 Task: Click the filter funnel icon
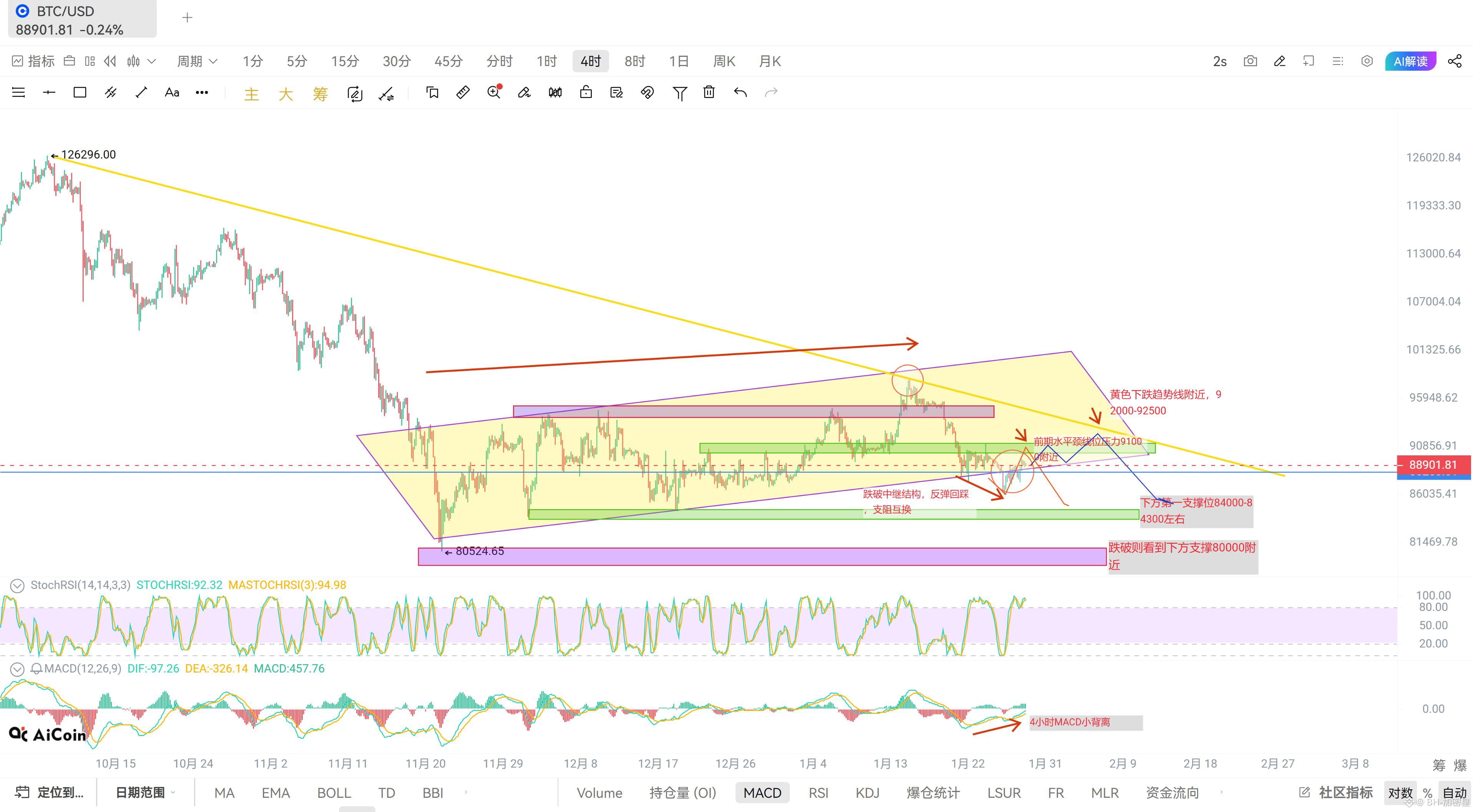point(679,93)
